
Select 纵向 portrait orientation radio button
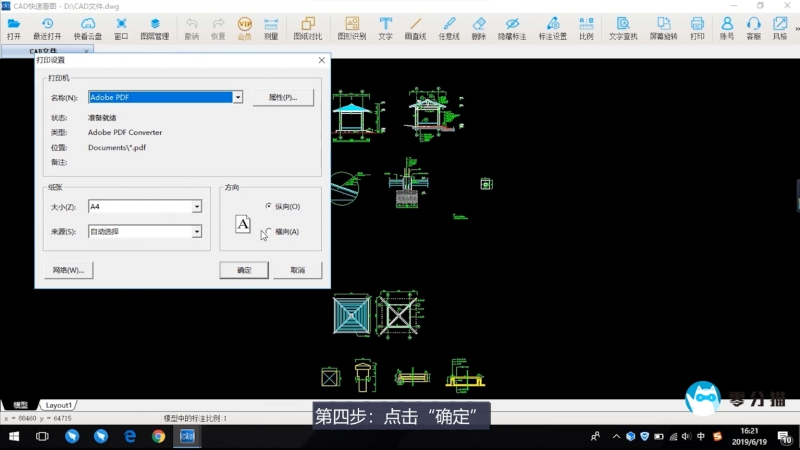coord(269,206)
